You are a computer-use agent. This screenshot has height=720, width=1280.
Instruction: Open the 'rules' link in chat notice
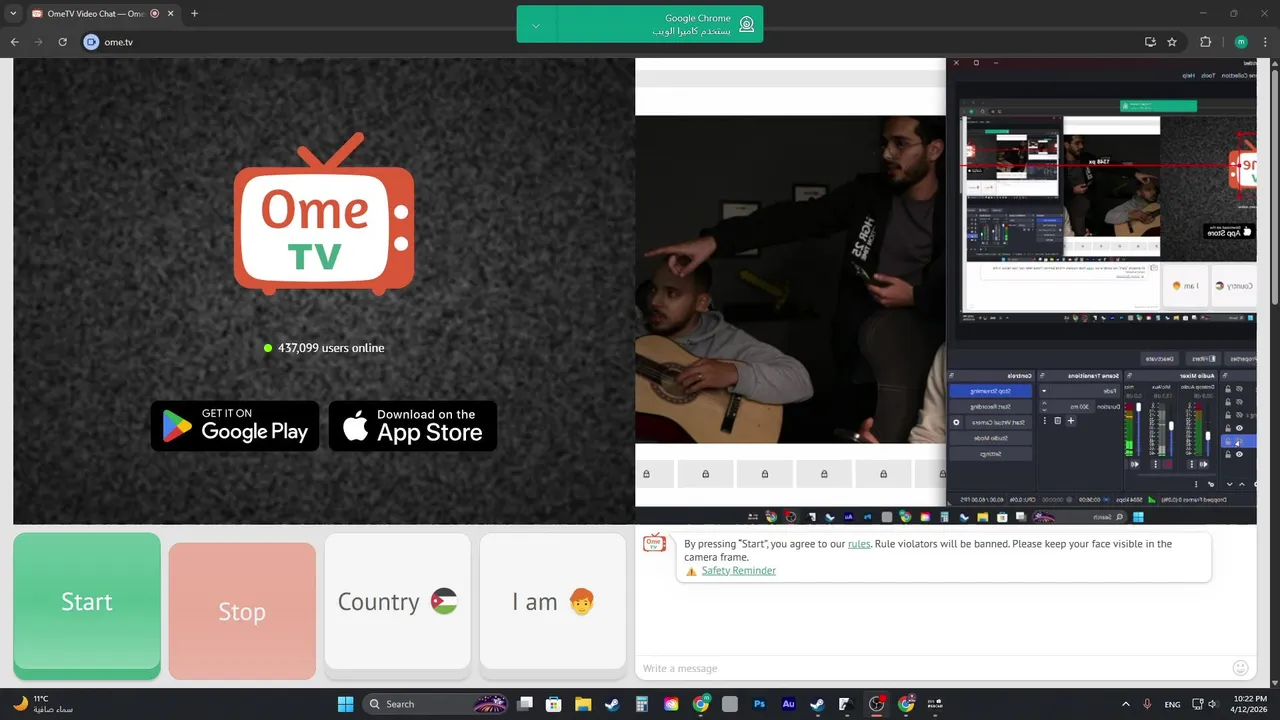pyautogui.click(x=859, y=544)
